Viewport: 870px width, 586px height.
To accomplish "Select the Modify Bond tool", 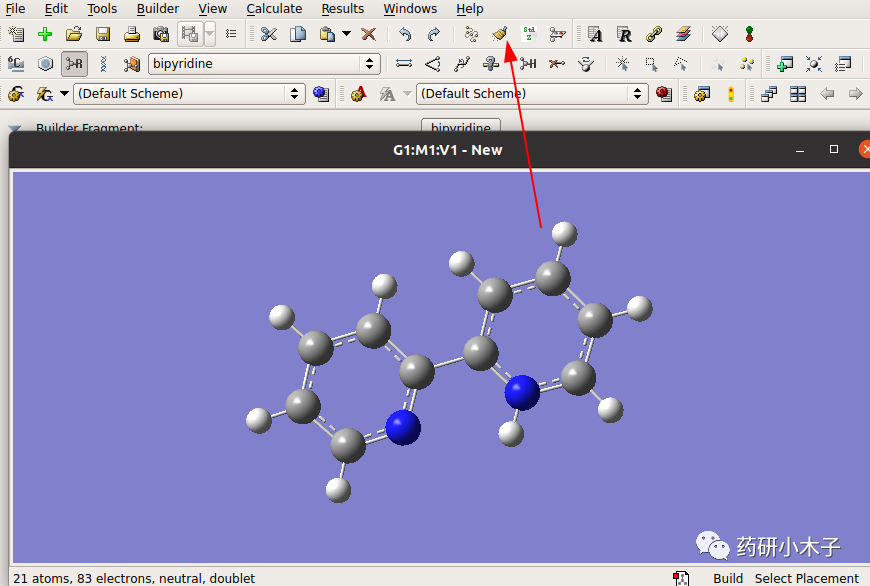I will click(x=404, y=64).
